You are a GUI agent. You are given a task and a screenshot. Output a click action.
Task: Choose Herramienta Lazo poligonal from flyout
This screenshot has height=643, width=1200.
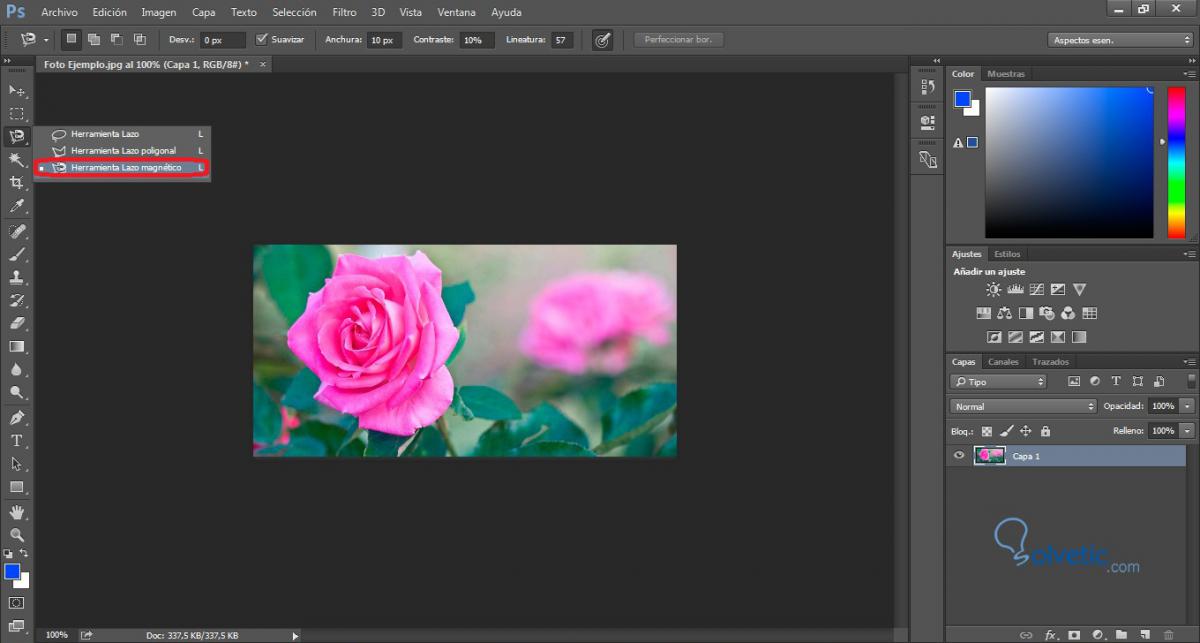(x=122, y=151)
